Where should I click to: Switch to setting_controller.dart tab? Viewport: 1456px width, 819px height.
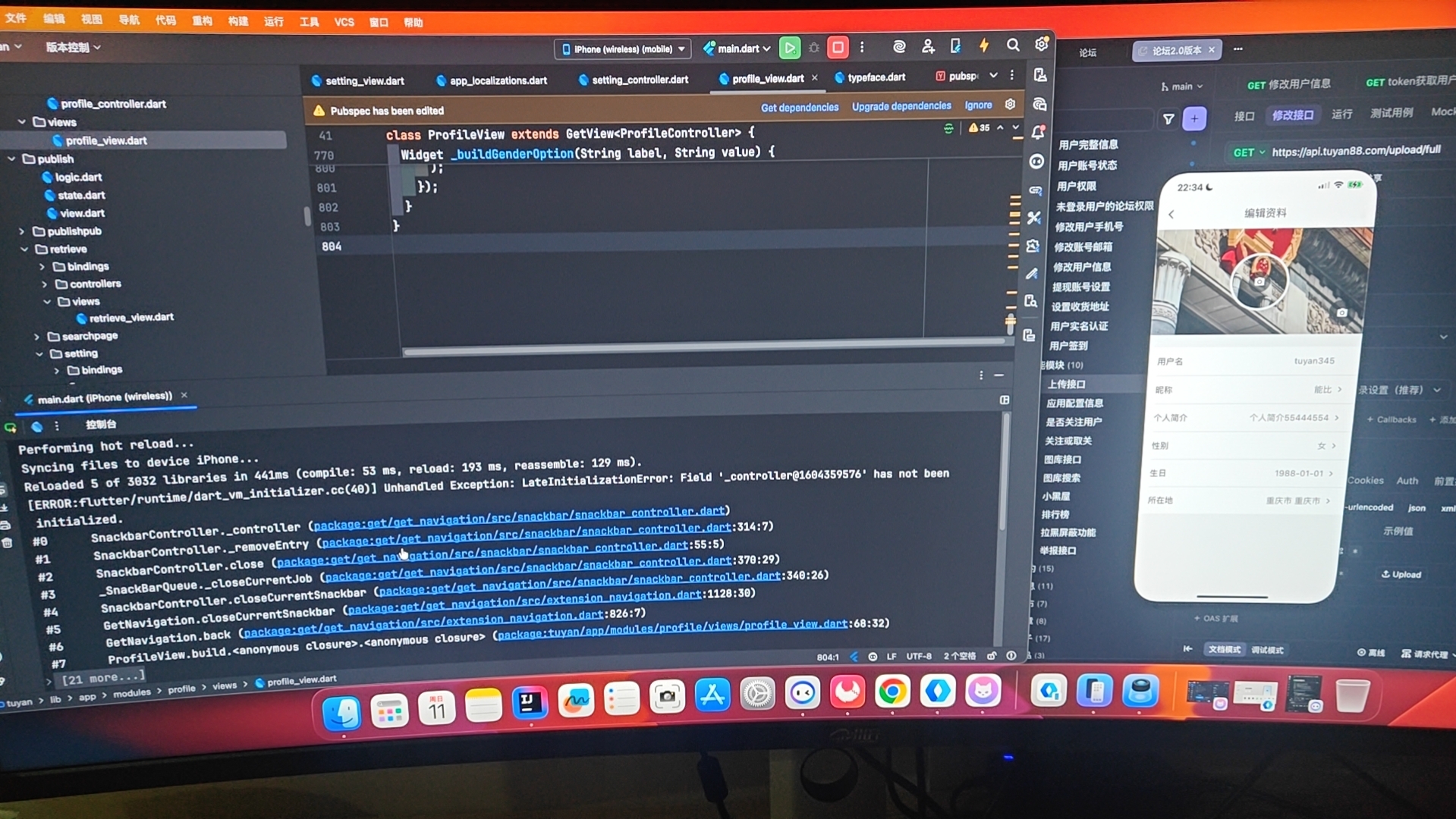tap(639, 80)
